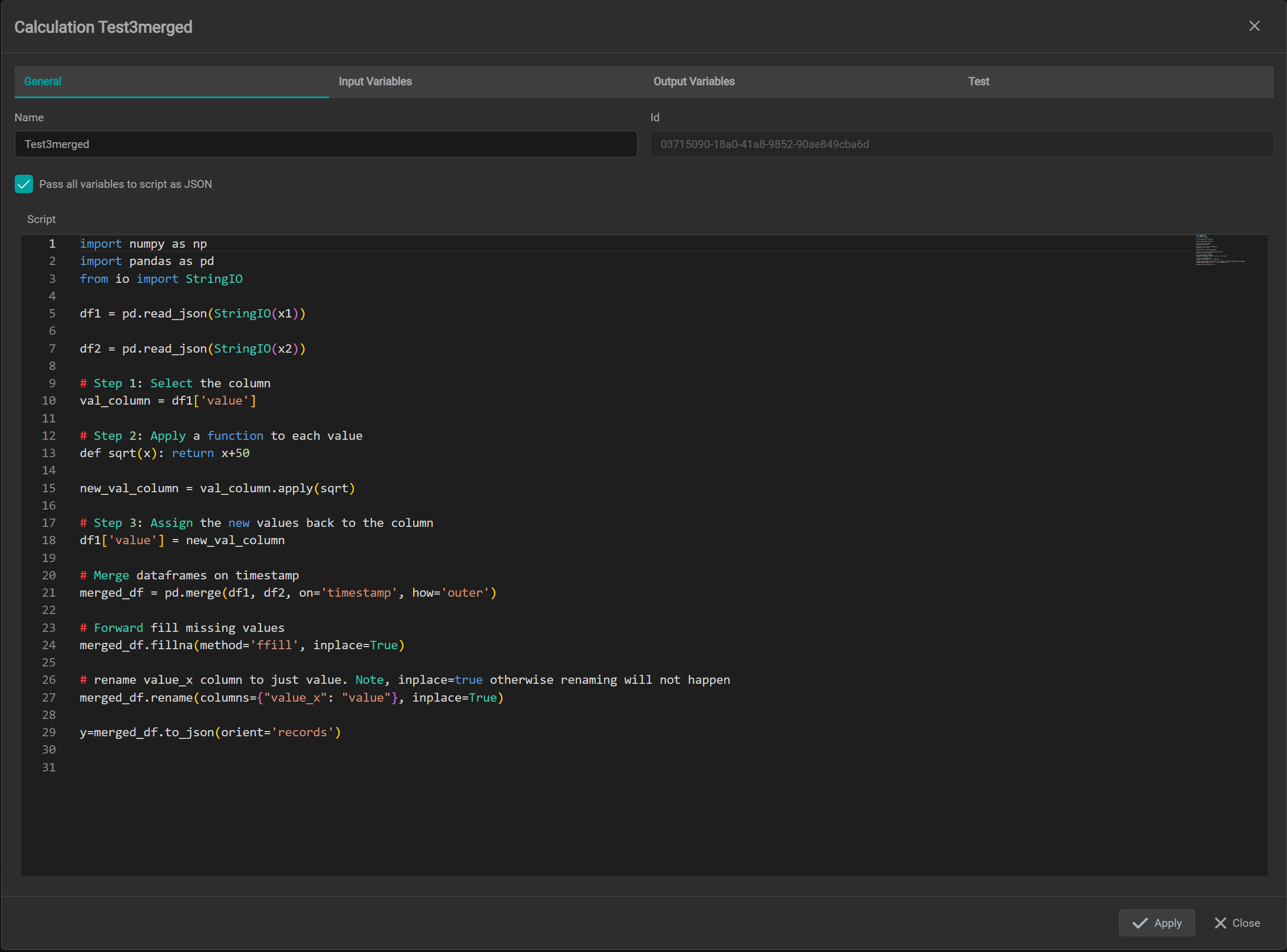Viewport: 1287px width, 952px height.
Task: Click line number 14 in the editor gutter
Action: (x=49, y=470)
